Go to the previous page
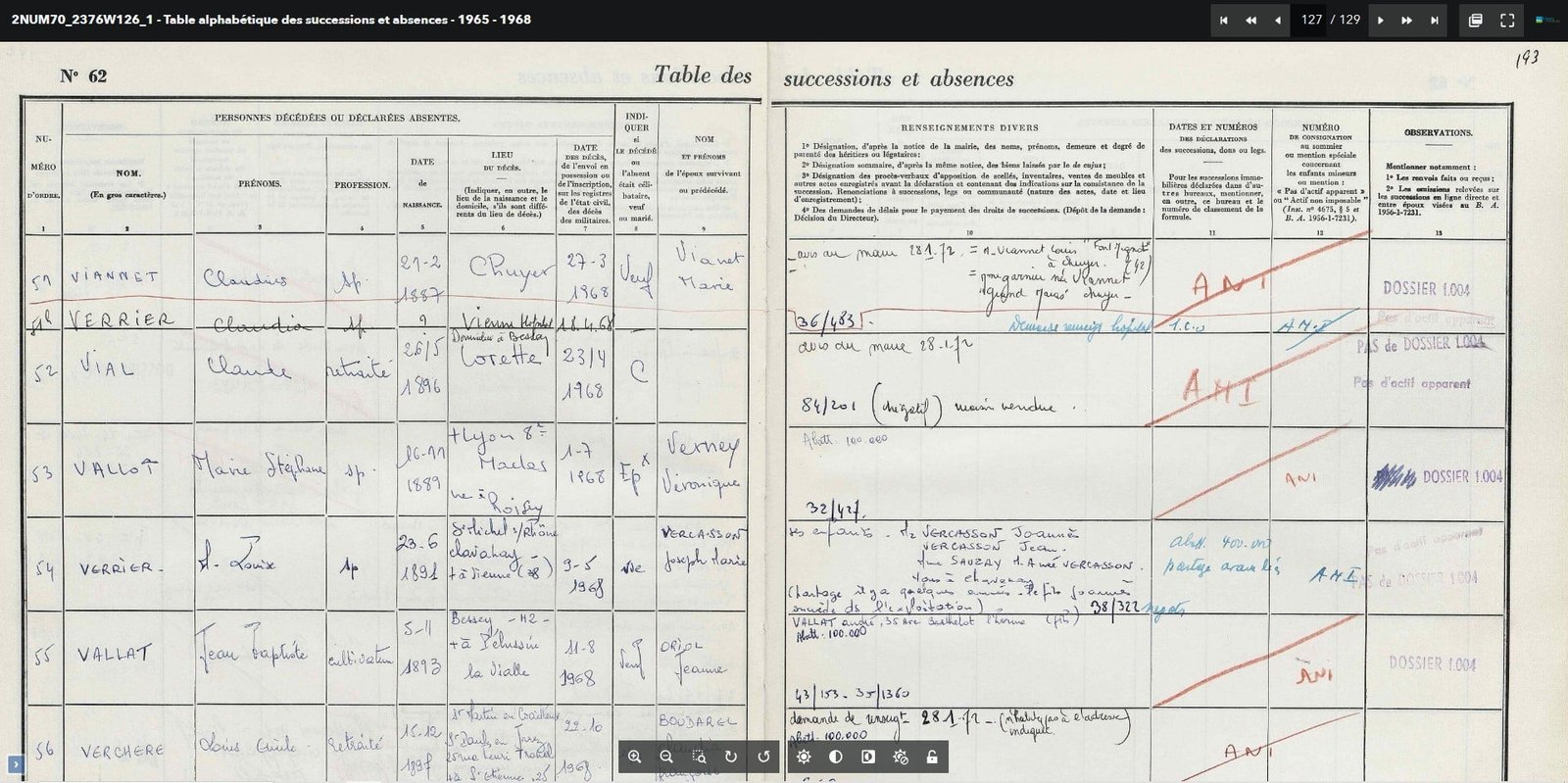This screenshot has height=783, width=1568. (1277, 20)
